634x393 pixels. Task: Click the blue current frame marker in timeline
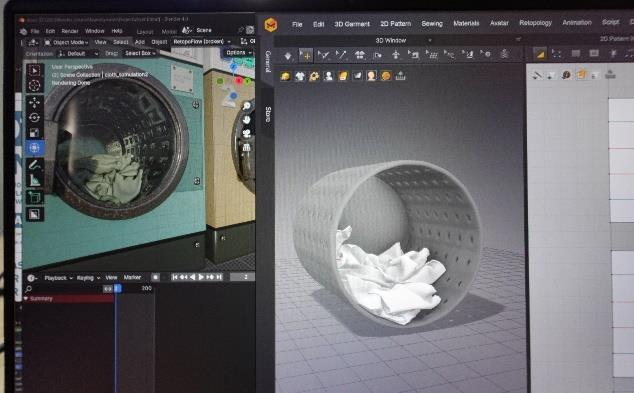[x=117, y=288]
